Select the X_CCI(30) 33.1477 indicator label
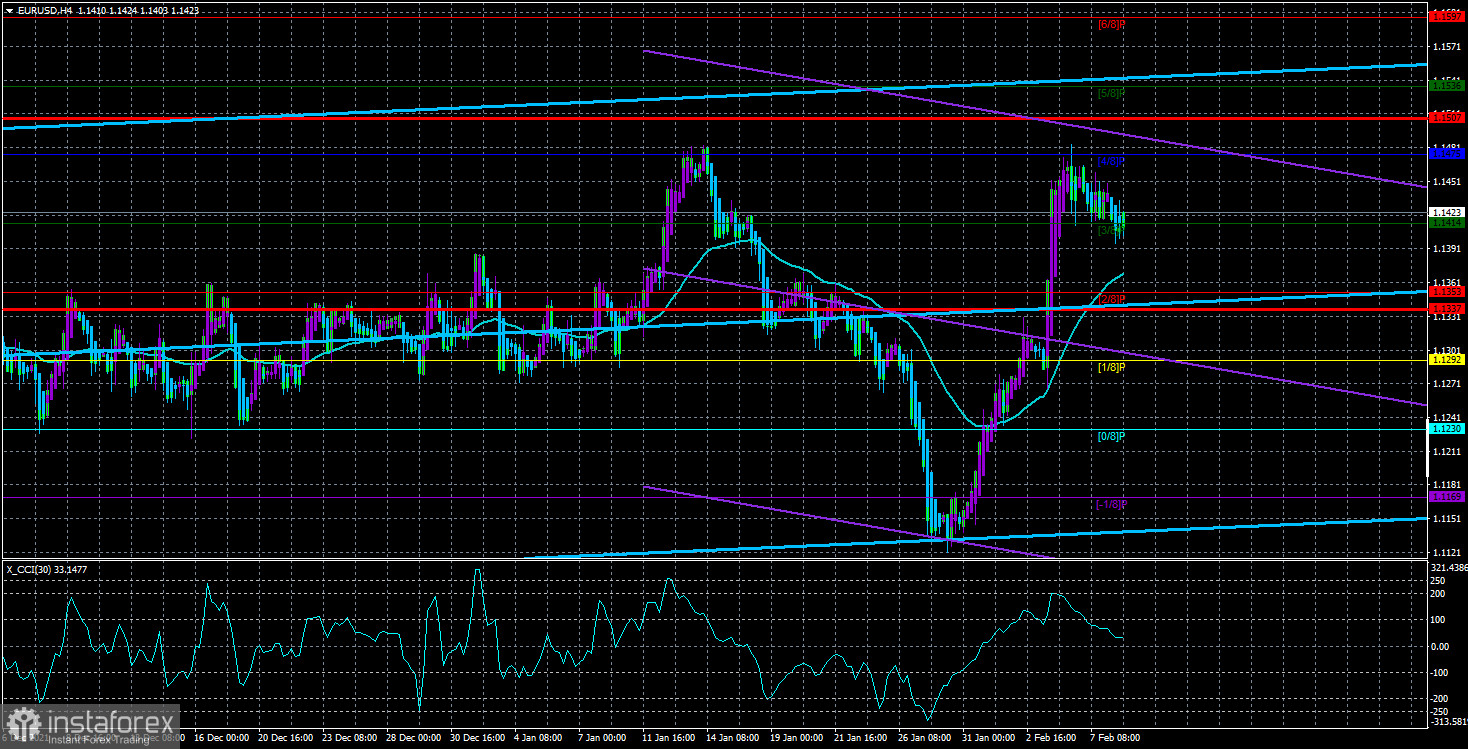 click(48, 569)
